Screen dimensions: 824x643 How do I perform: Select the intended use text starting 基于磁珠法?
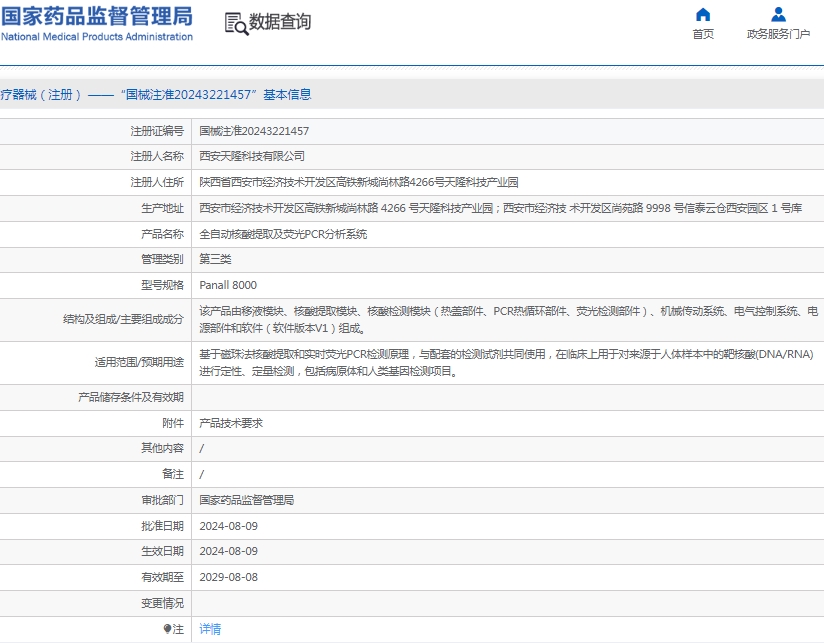506,363
